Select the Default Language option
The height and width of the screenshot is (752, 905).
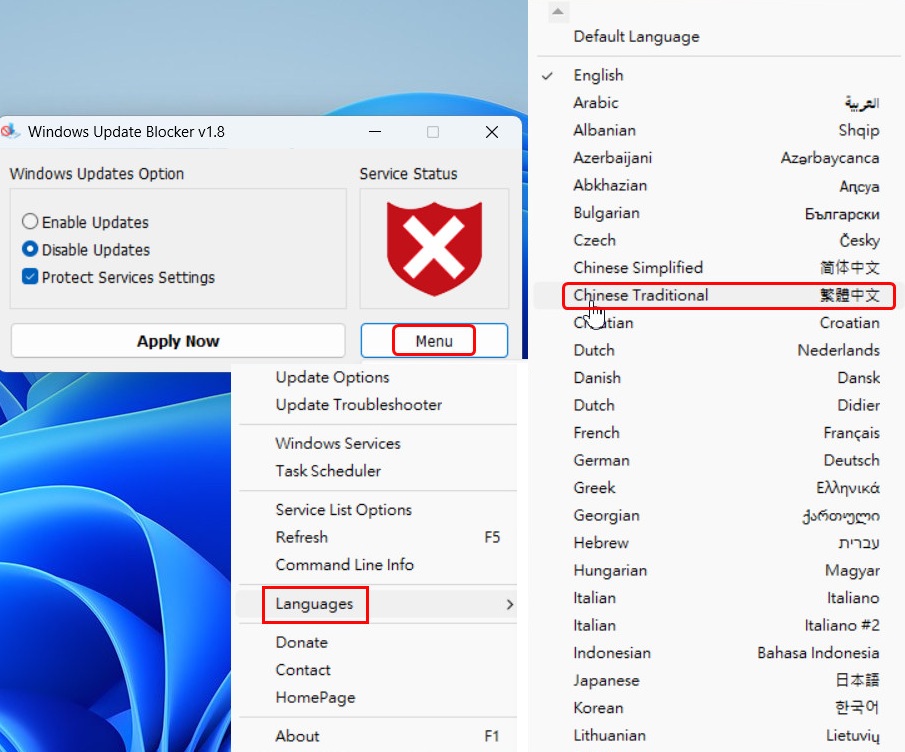636,37
